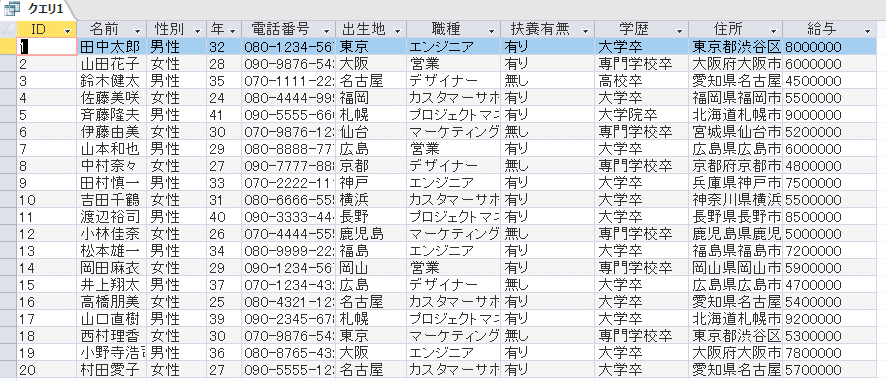Click the name cell 鈴木健太

tap(112, 81)
